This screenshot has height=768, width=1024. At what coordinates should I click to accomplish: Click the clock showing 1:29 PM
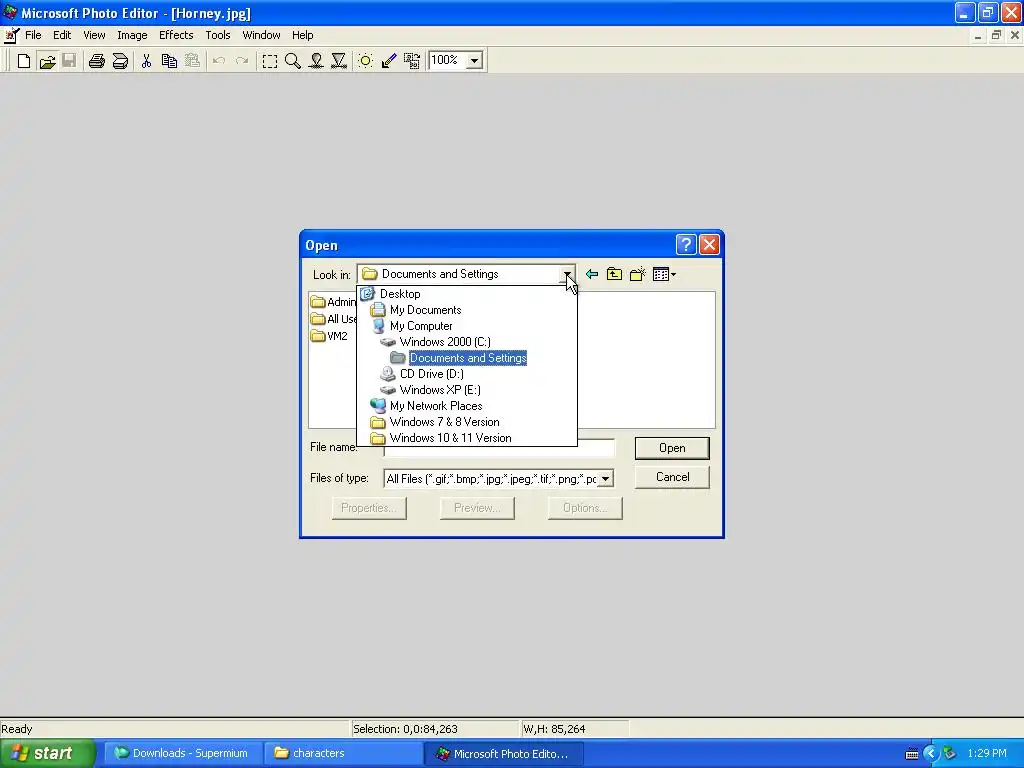click(x=987, y=754)
